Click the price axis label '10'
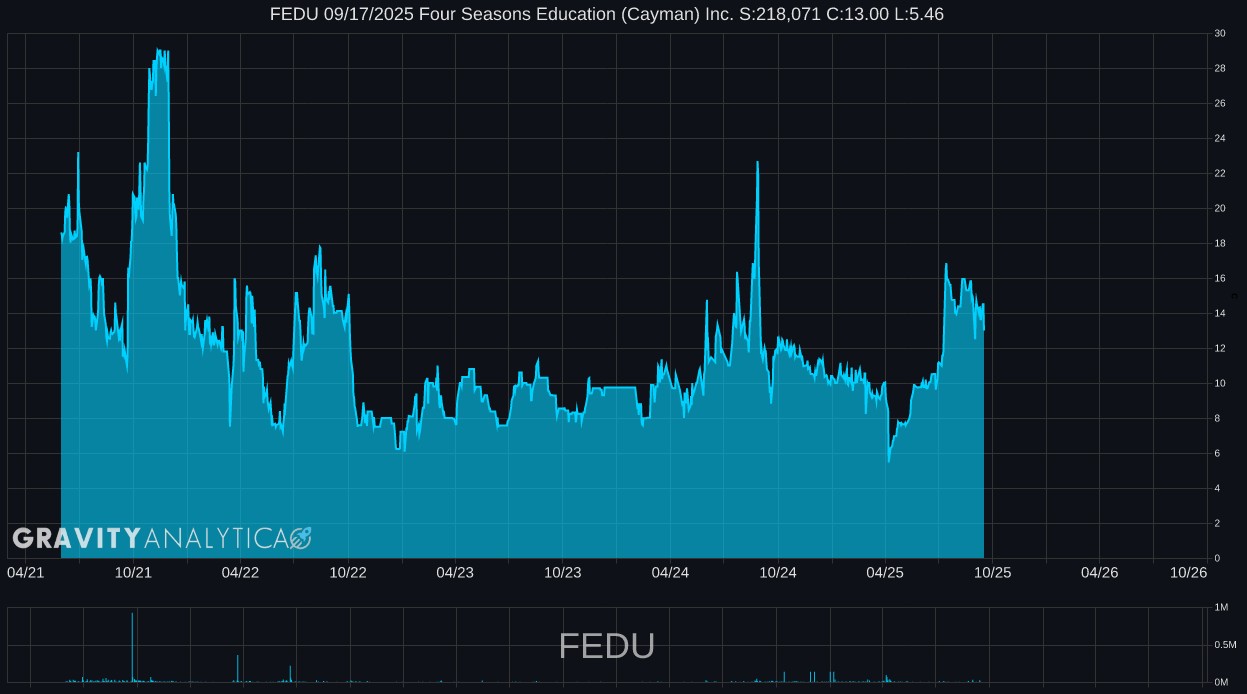The width and height of the screenshot is (1247, 694). [1220, 383]
